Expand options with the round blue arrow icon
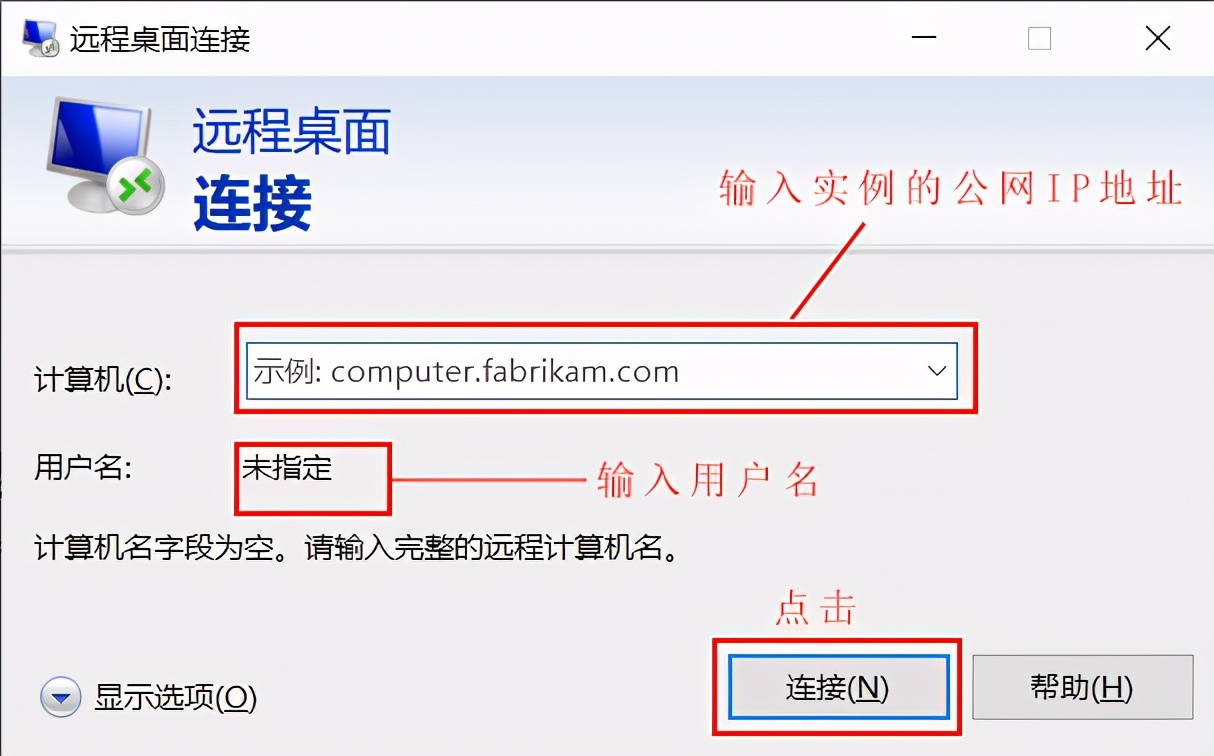 click(60, 697)
